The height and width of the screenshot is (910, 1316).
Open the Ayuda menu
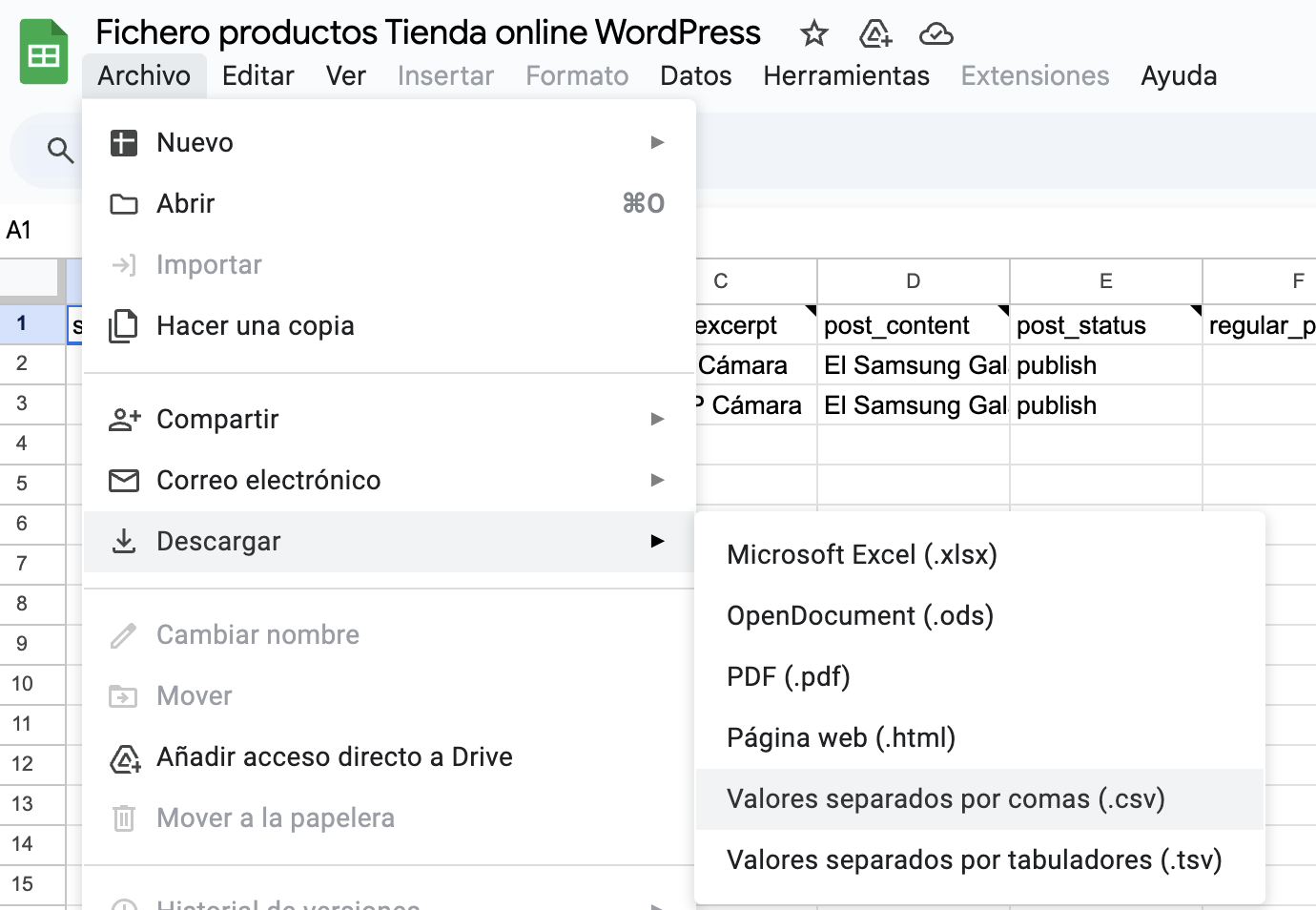point(1179,76)
